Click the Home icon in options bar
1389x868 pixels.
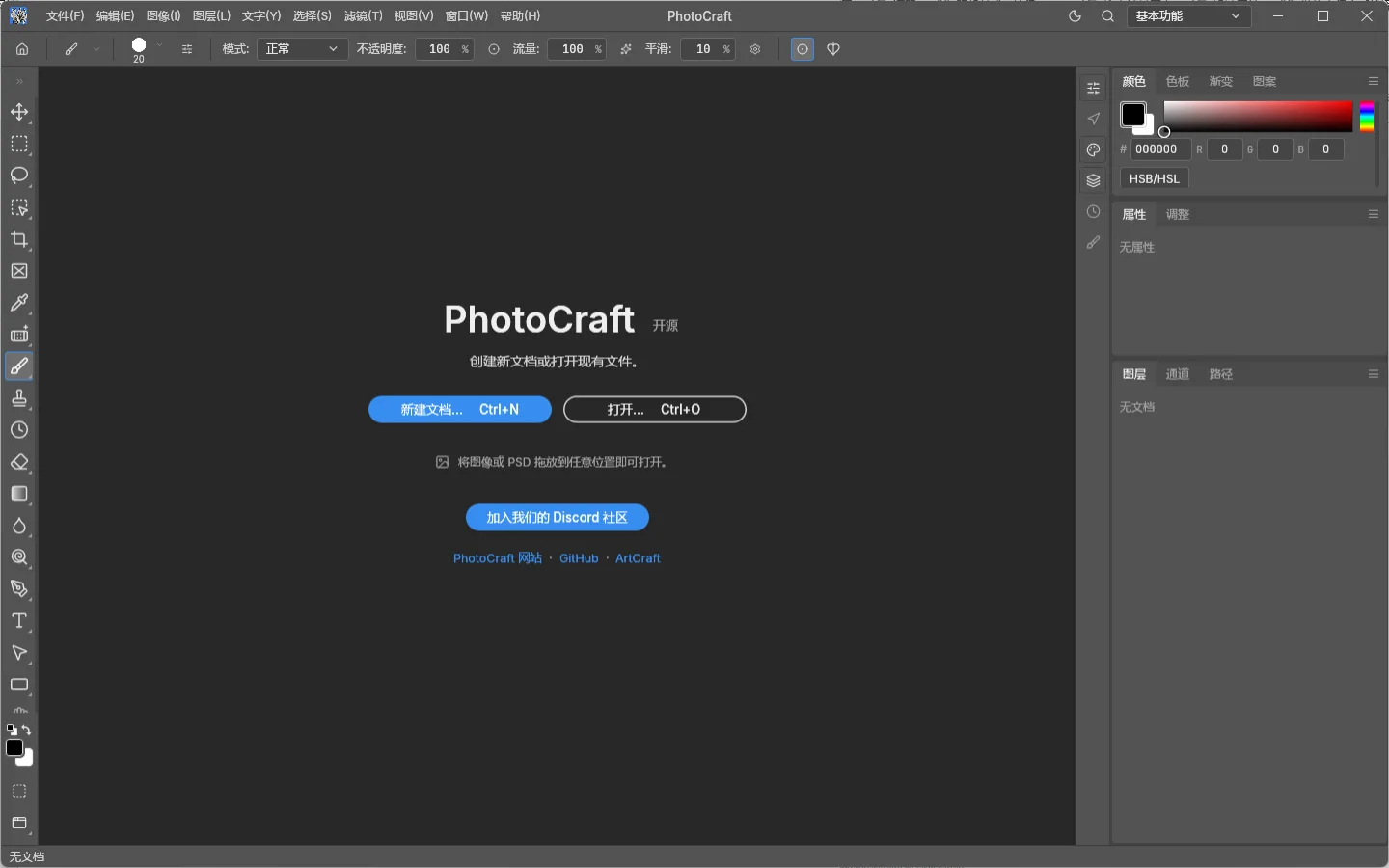pyautogui.click(x=22, y=49)
